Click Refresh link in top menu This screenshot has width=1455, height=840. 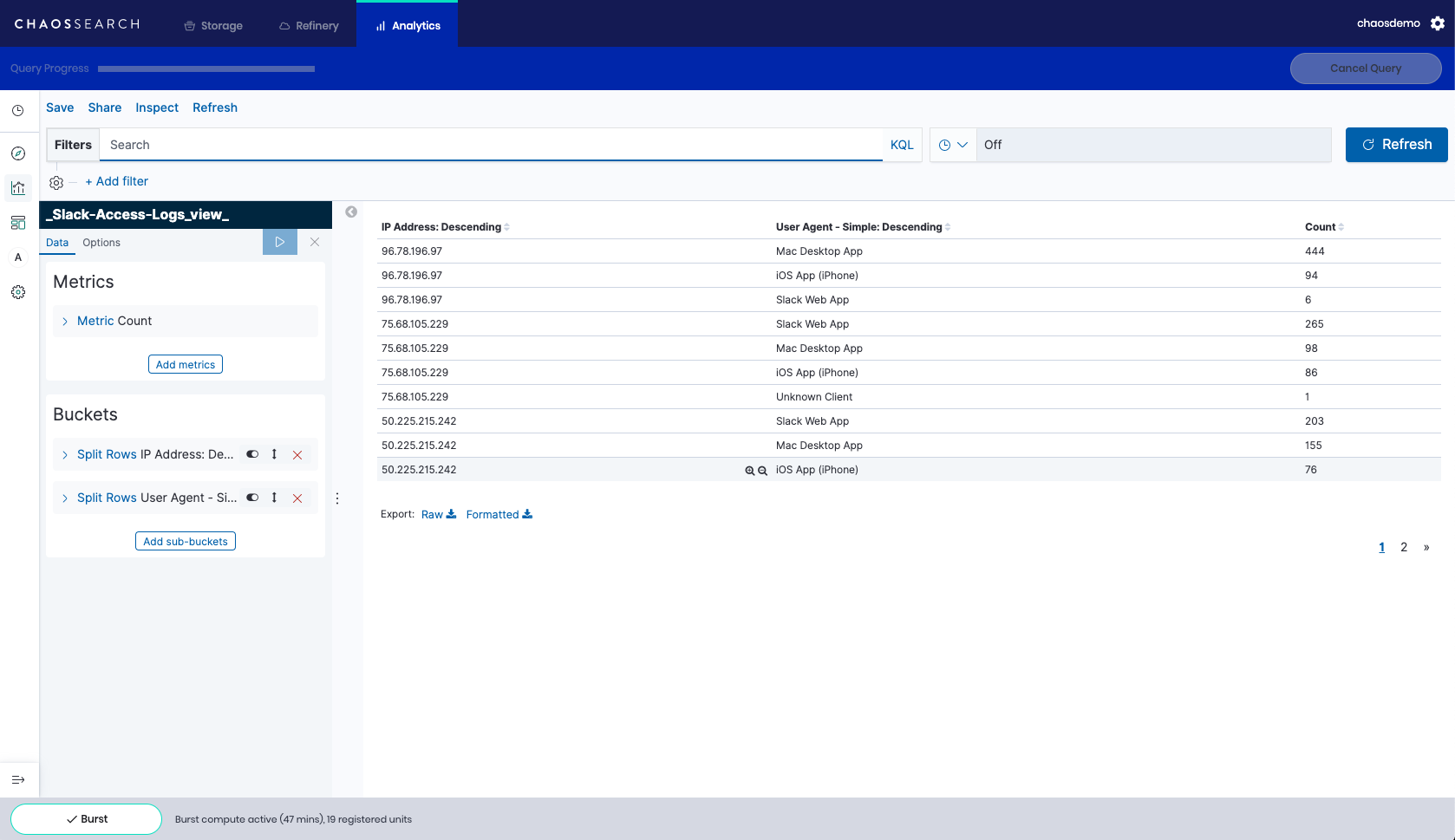click(215, 107)
